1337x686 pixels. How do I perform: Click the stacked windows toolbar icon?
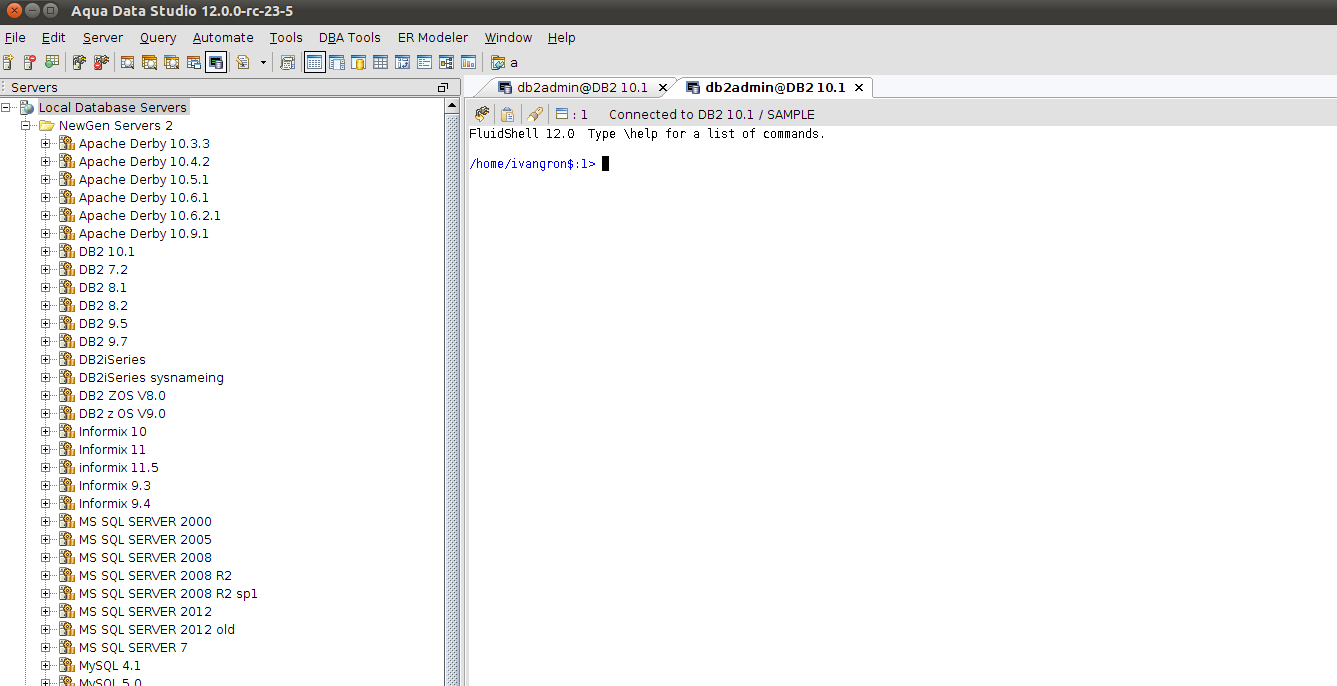click(x=194, y=62)
